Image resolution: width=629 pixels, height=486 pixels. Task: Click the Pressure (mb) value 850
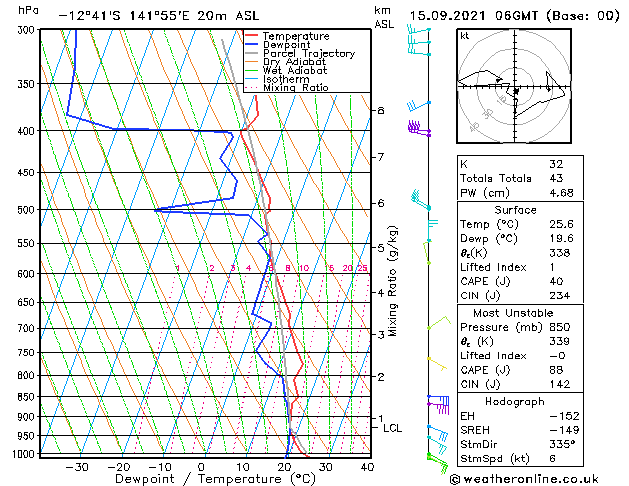tap(560, 327)
